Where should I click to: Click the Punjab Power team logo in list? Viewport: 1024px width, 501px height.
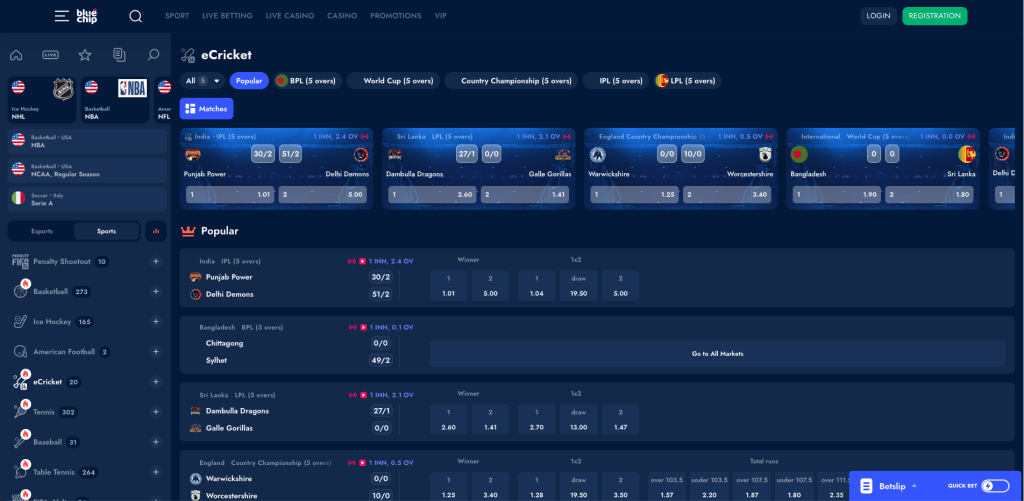[195, 277]
